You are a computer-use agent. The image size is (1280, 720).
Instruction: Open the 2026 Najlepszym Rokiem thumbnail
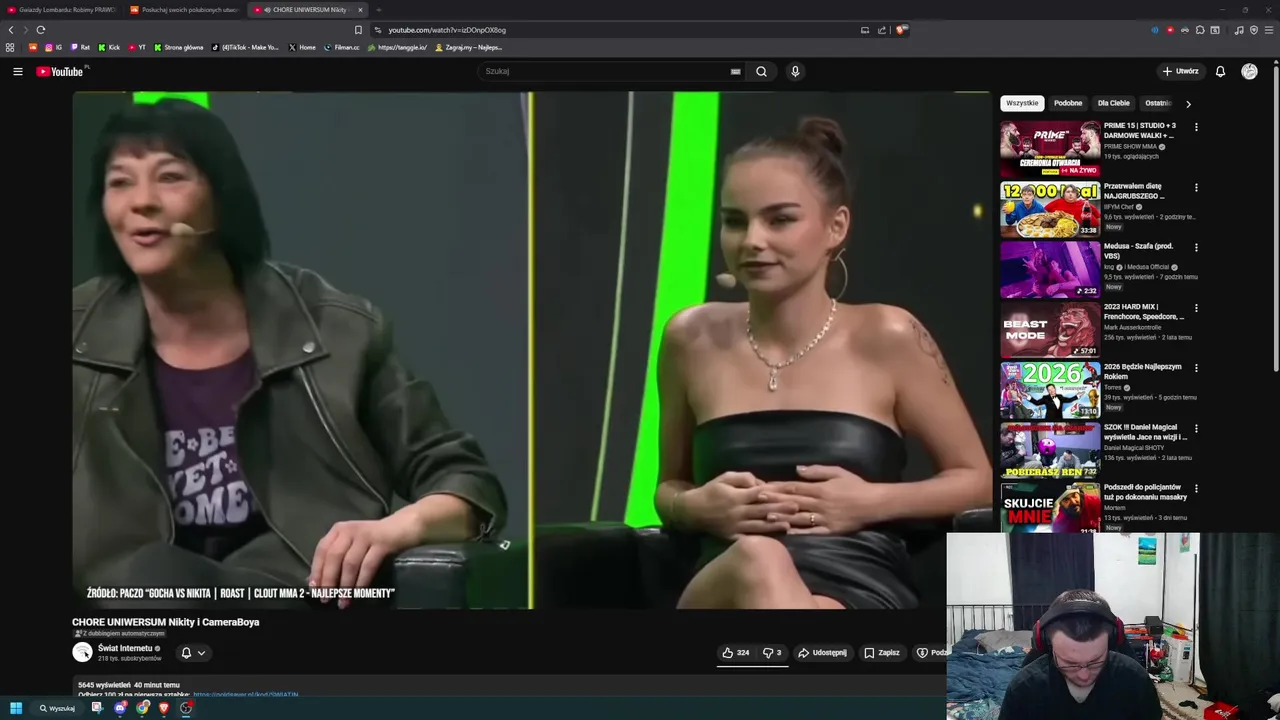coord(1050,389)
